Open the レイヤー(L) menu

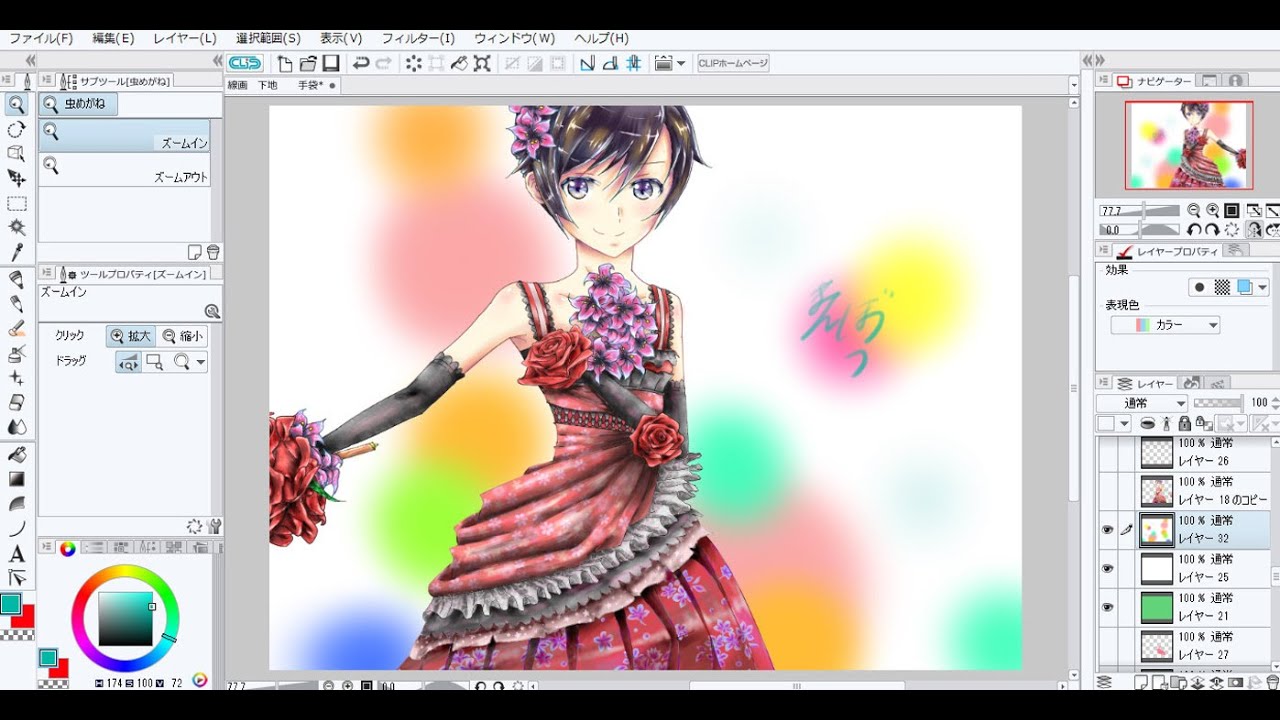185,38
